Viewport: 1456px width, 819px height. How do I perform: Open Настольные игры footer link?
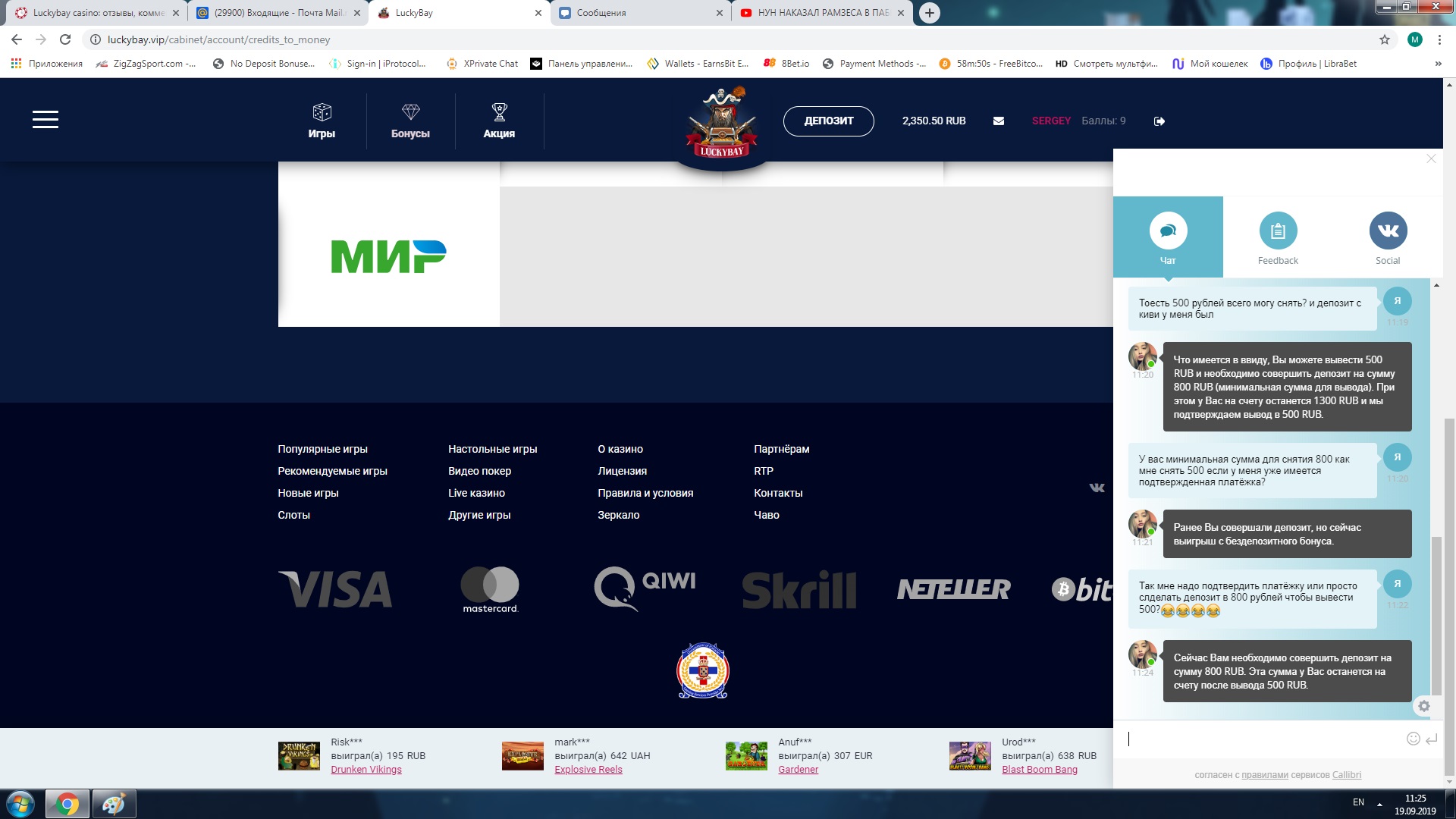point(492,449)
